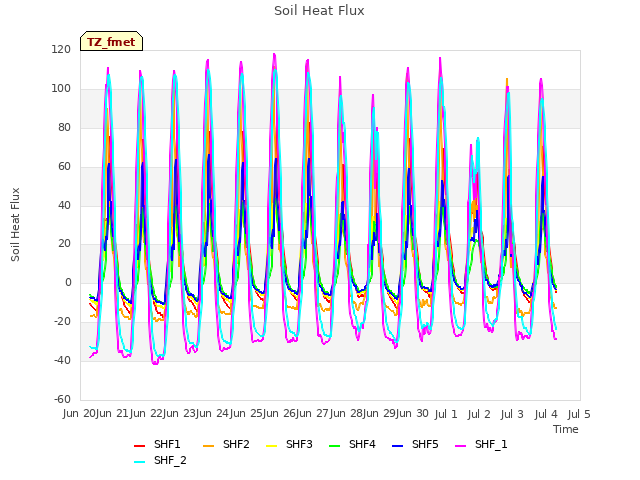Click the Jun 29 x-axis tick label
Screen dimensions: 640x480
tap(380, 414)
